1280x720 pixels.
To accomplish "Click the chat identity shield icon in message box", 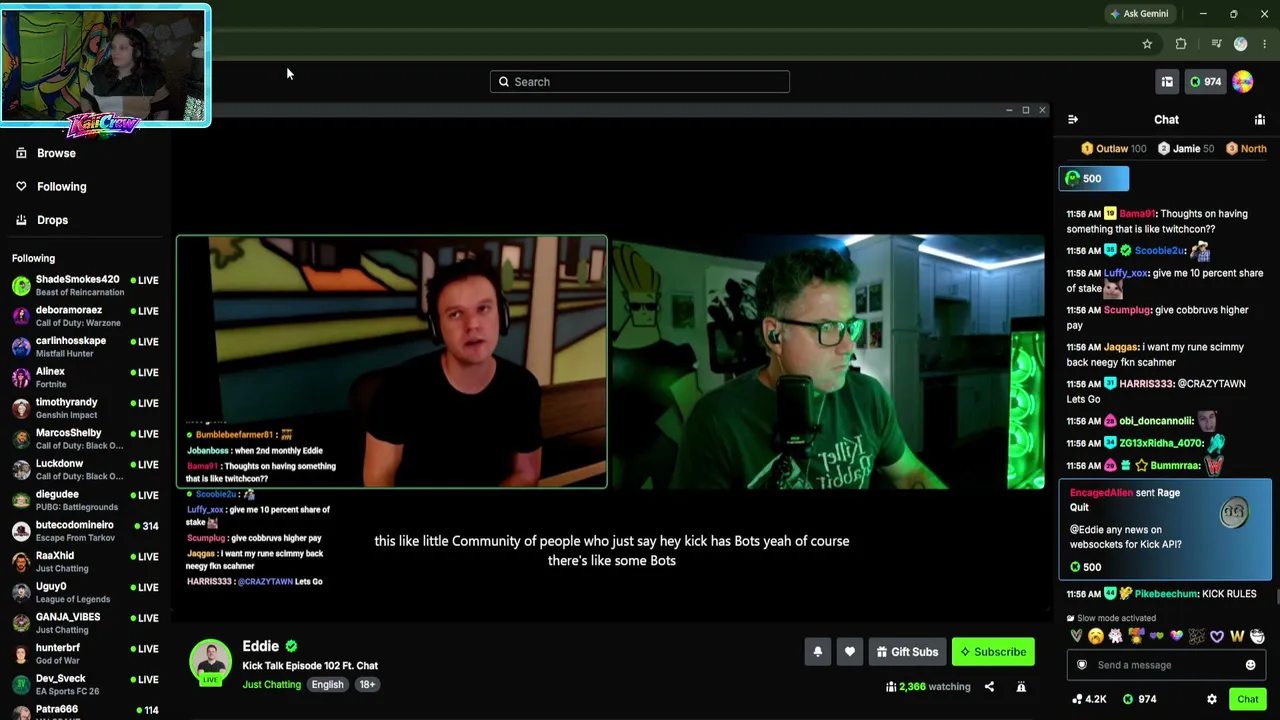I will 1082,665.
